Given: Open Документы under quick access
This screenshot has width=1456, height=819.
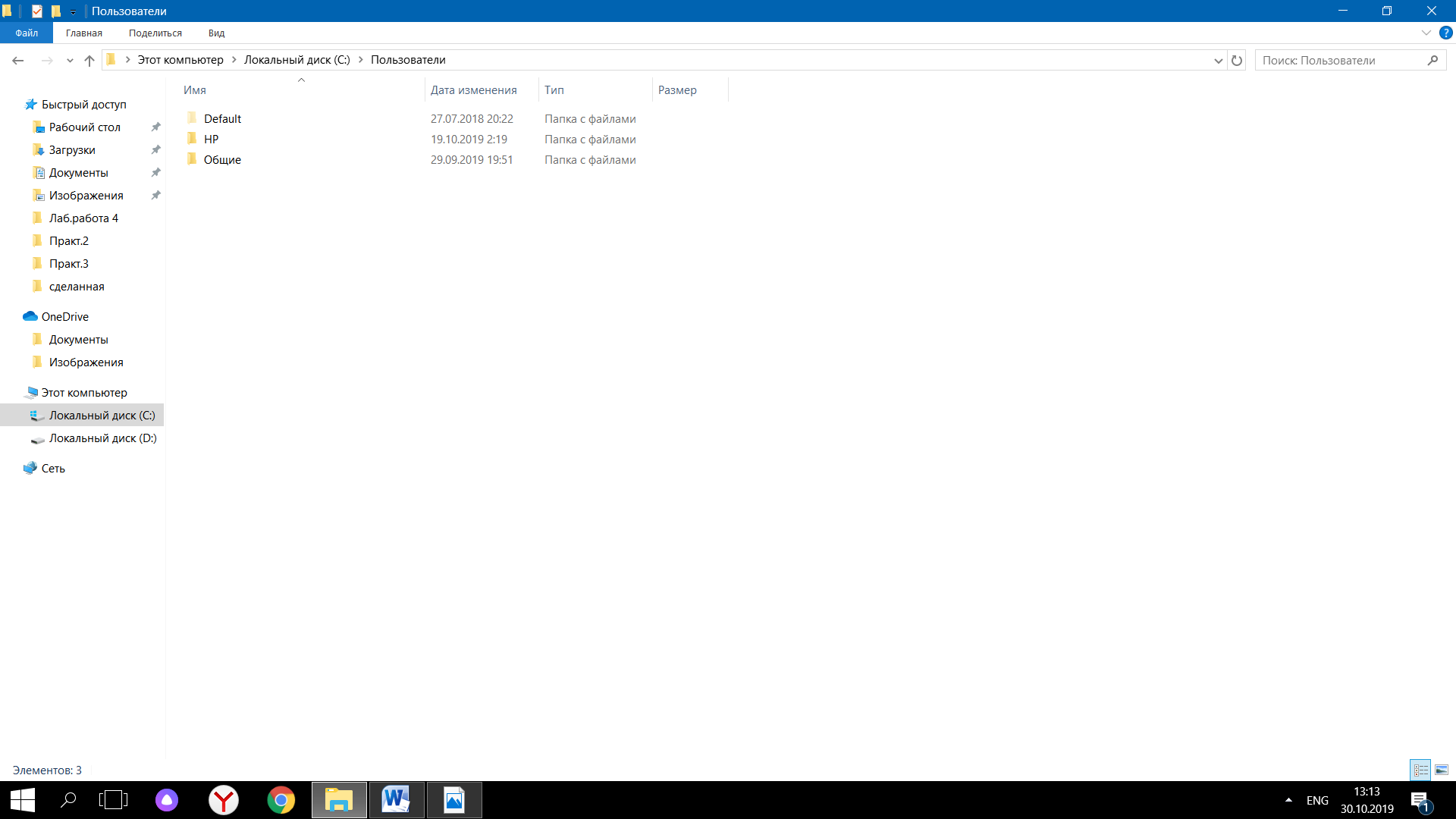Looking at the screenshot, I should point(78,173).
